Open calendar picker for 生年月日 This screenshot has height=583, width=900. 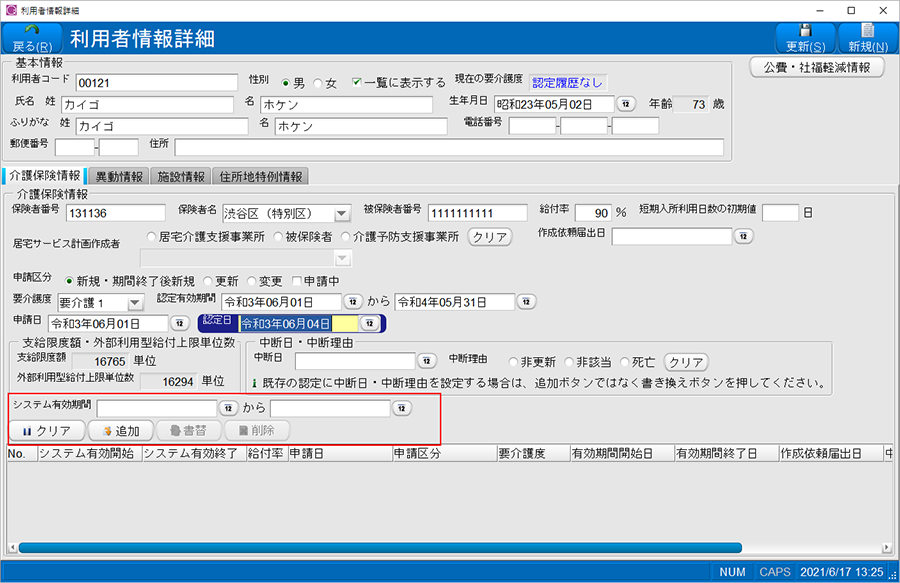click(x=626, y=103)
